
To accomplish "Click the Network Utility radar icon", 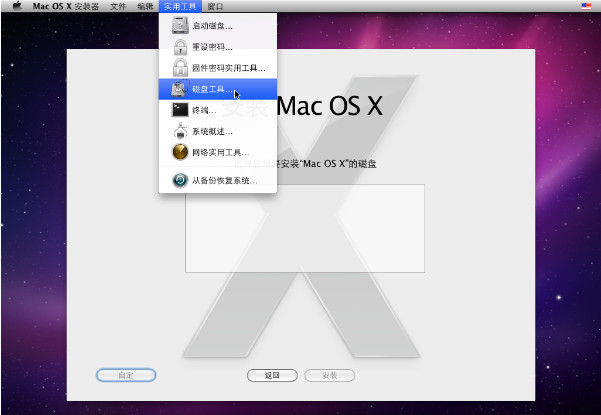I will click(x=180, y=152).
